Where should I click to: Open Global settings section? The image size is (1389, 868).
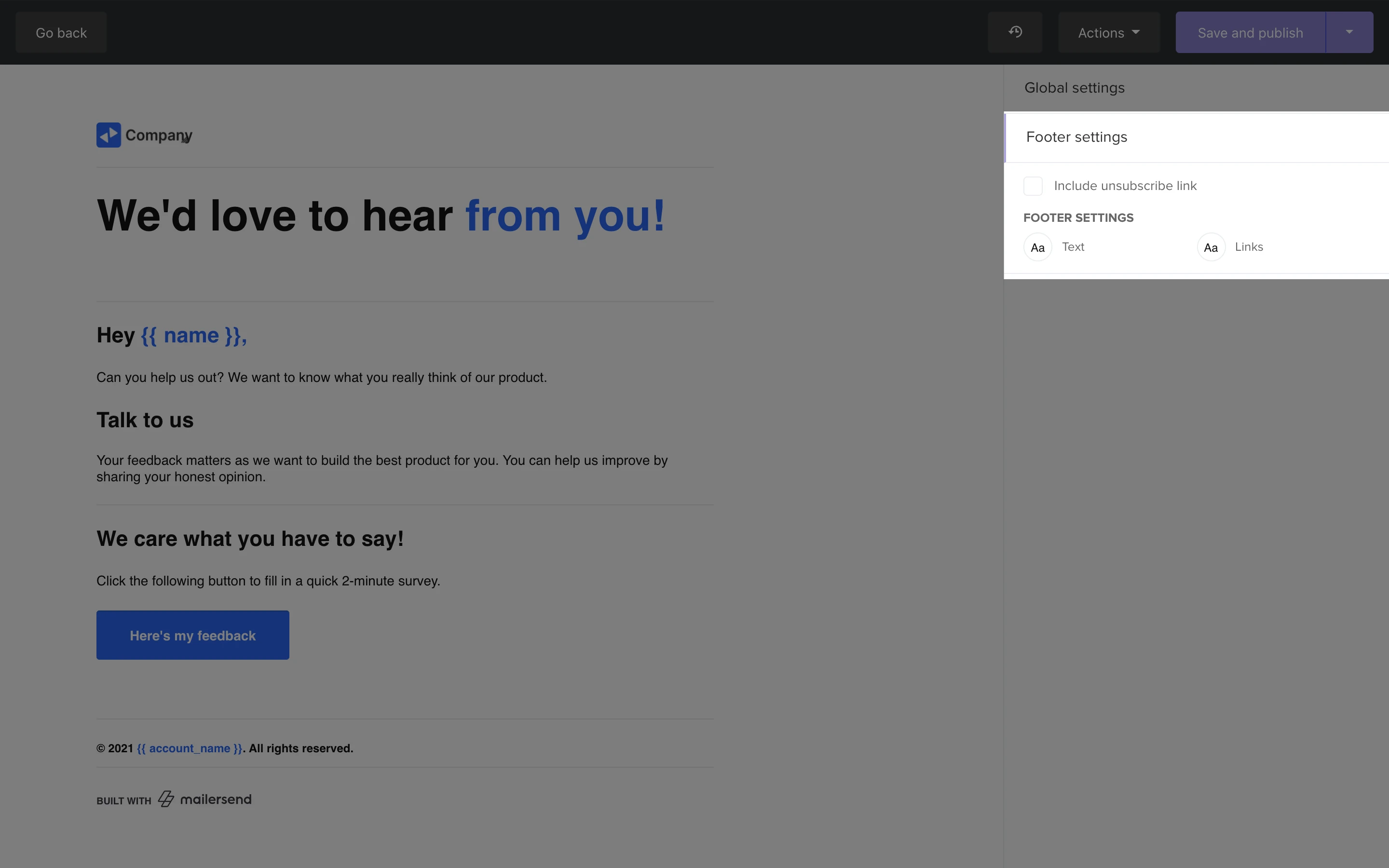coord(1074,88)
